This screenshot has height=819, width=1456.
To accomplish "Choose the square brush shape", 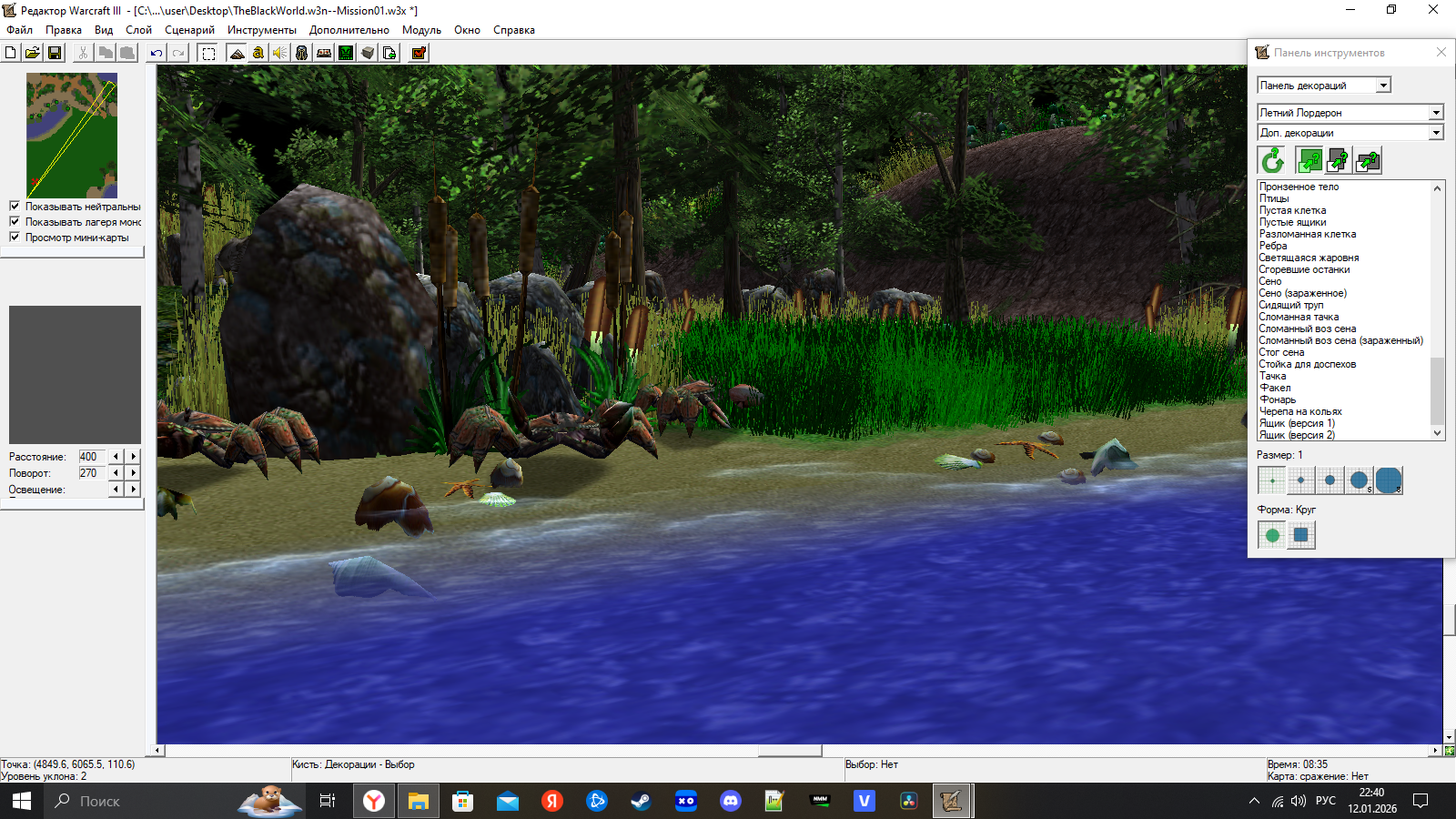I will click(x=1301, y=535).
